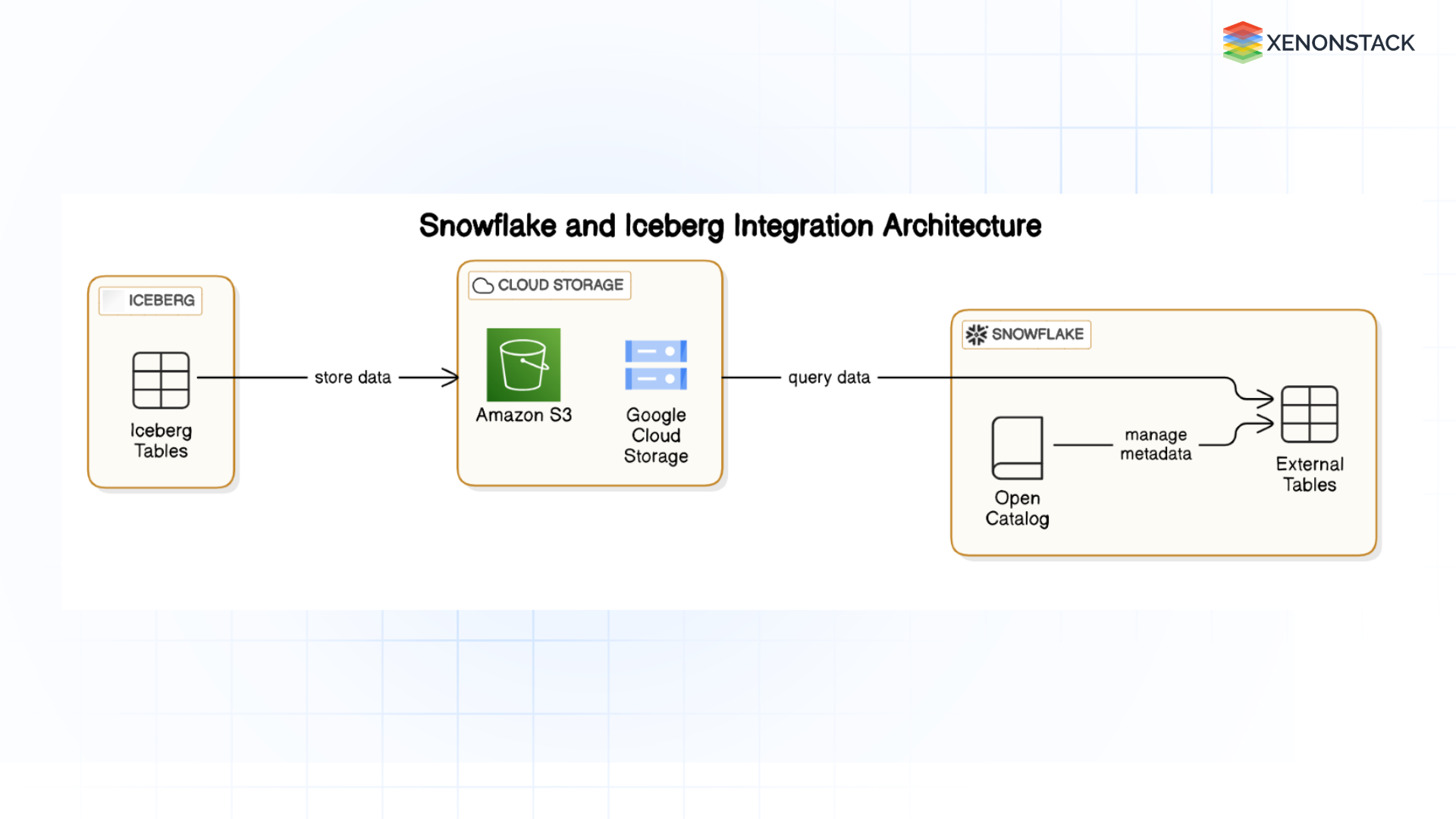
Task: Click the query data arrow label
Action: click(829, 377)
